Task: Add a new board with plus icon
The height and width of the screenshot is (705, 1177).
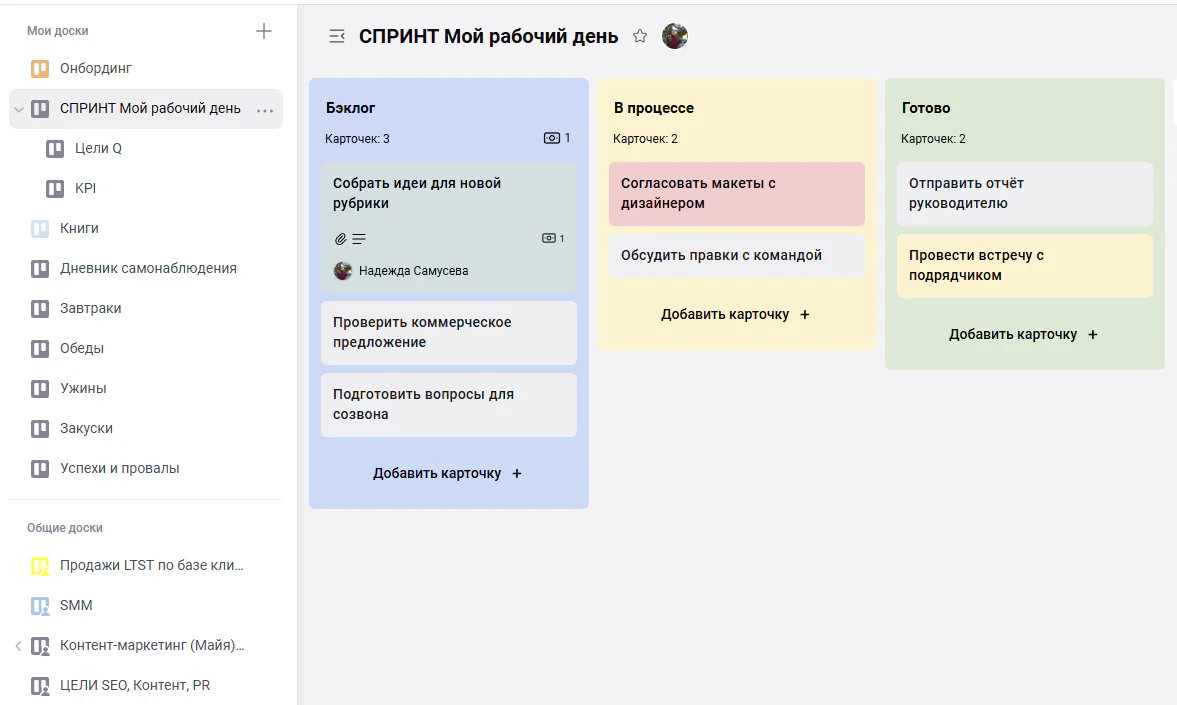Action: pos(263,31)
